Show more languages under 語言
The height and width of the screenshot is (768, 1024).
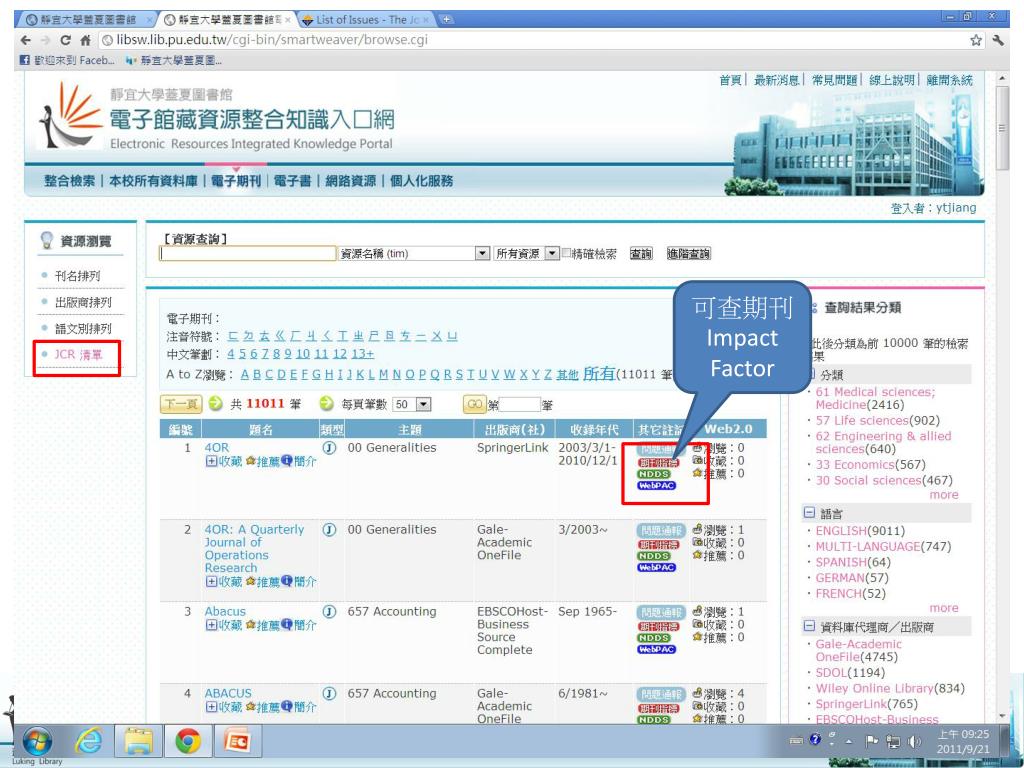click(944, 608)
